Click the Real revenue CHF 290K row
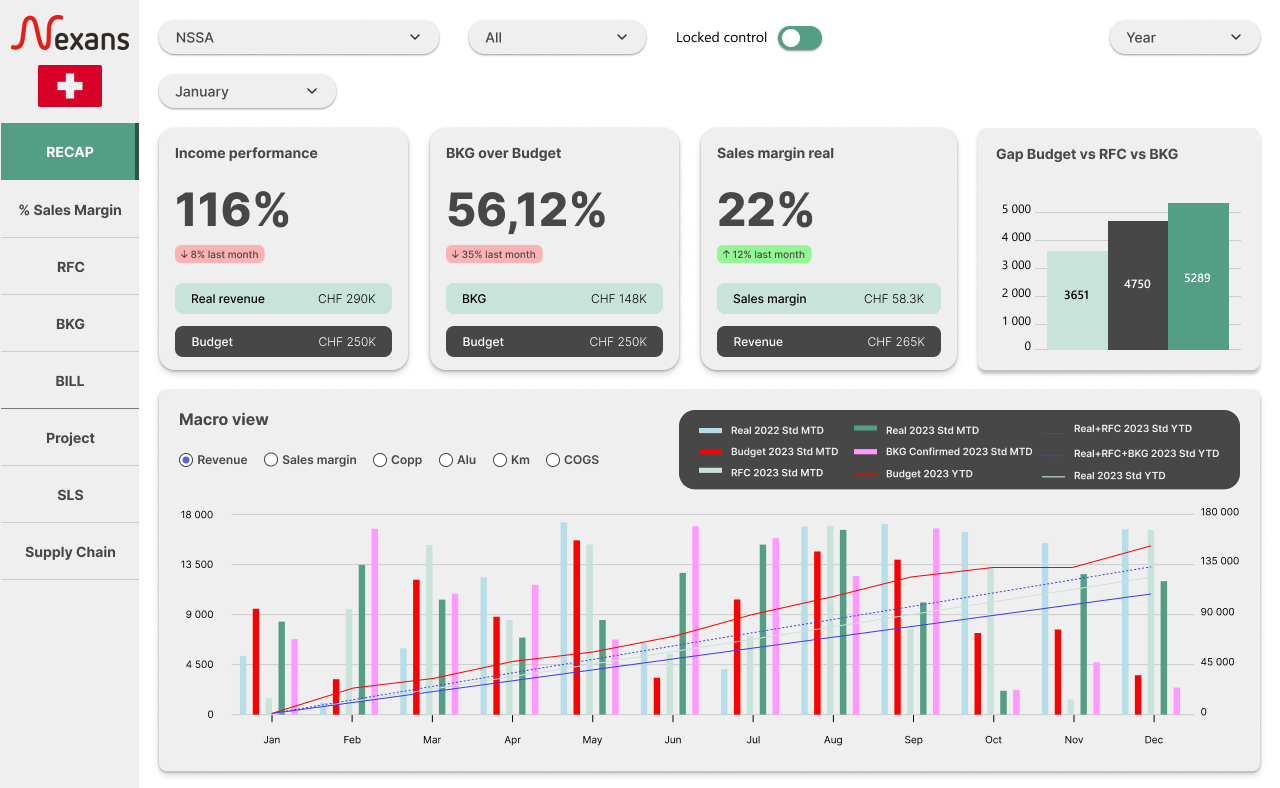 pos(283,299)
